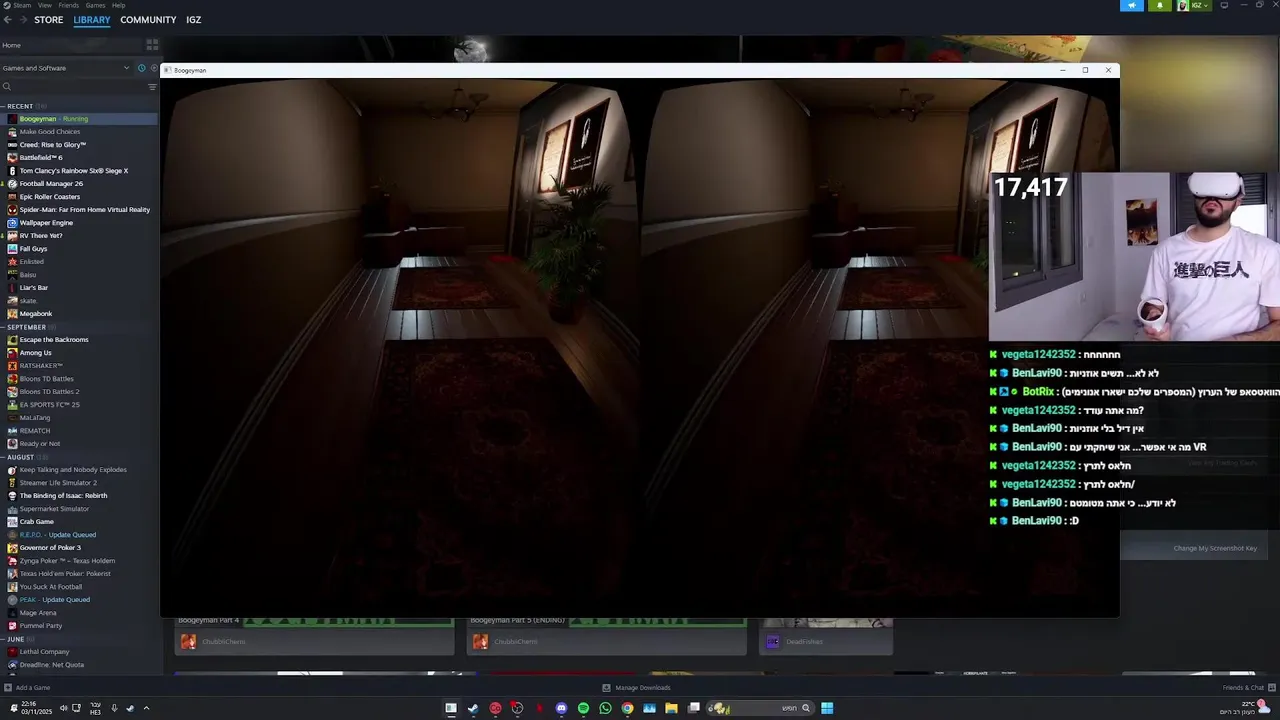Open Boogeyman Part 5 (ENDING) card

(606, 635)
